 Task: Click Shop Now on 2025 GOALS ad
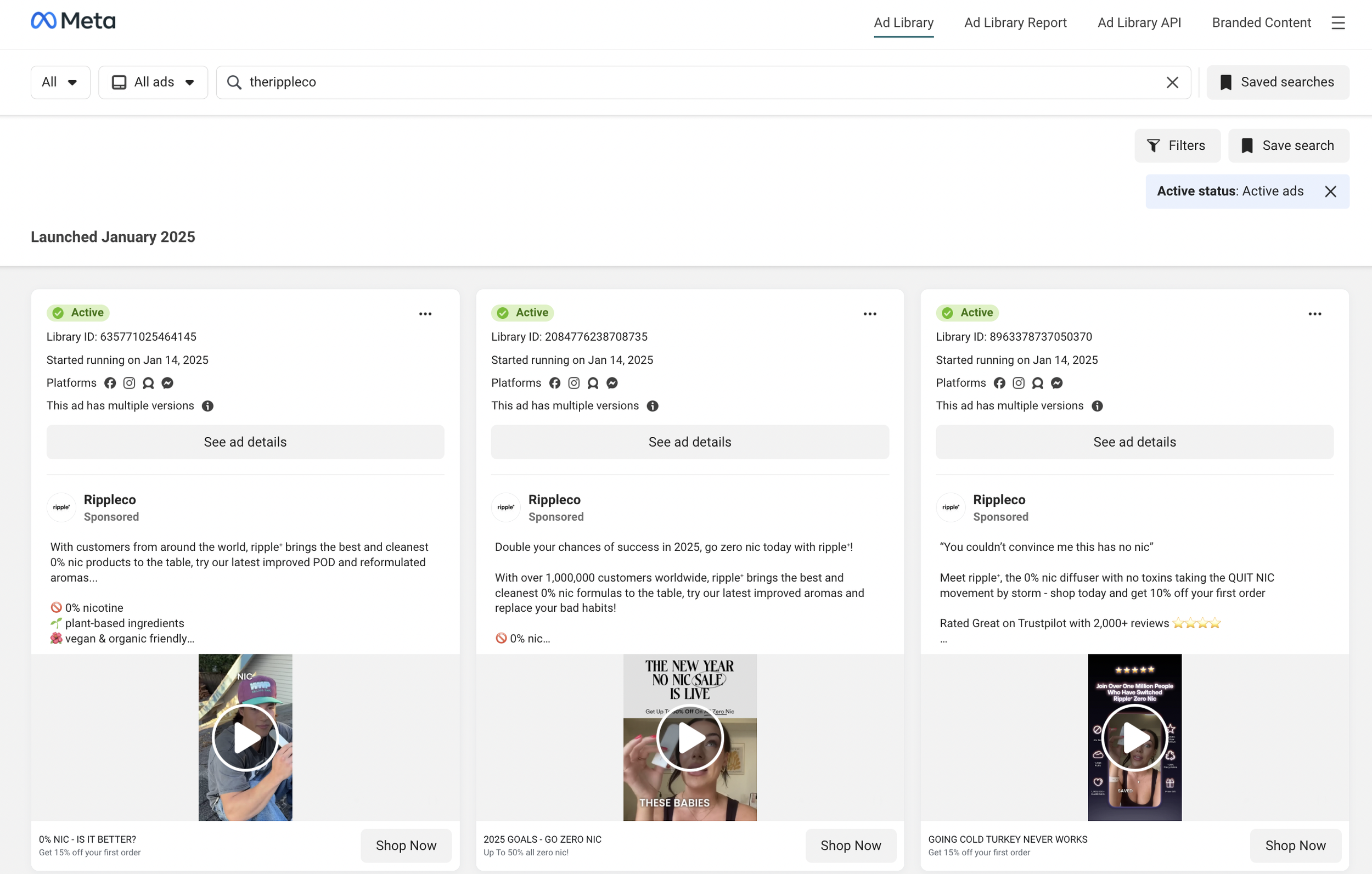coord(851,846)
